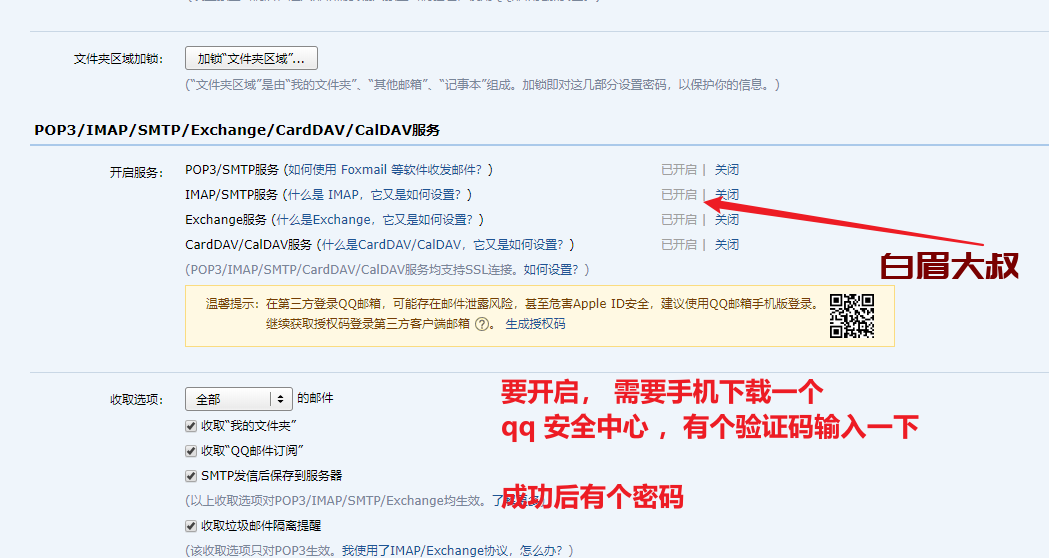Click the lock folder area button

pyautogui.click(x=251, y=58)
